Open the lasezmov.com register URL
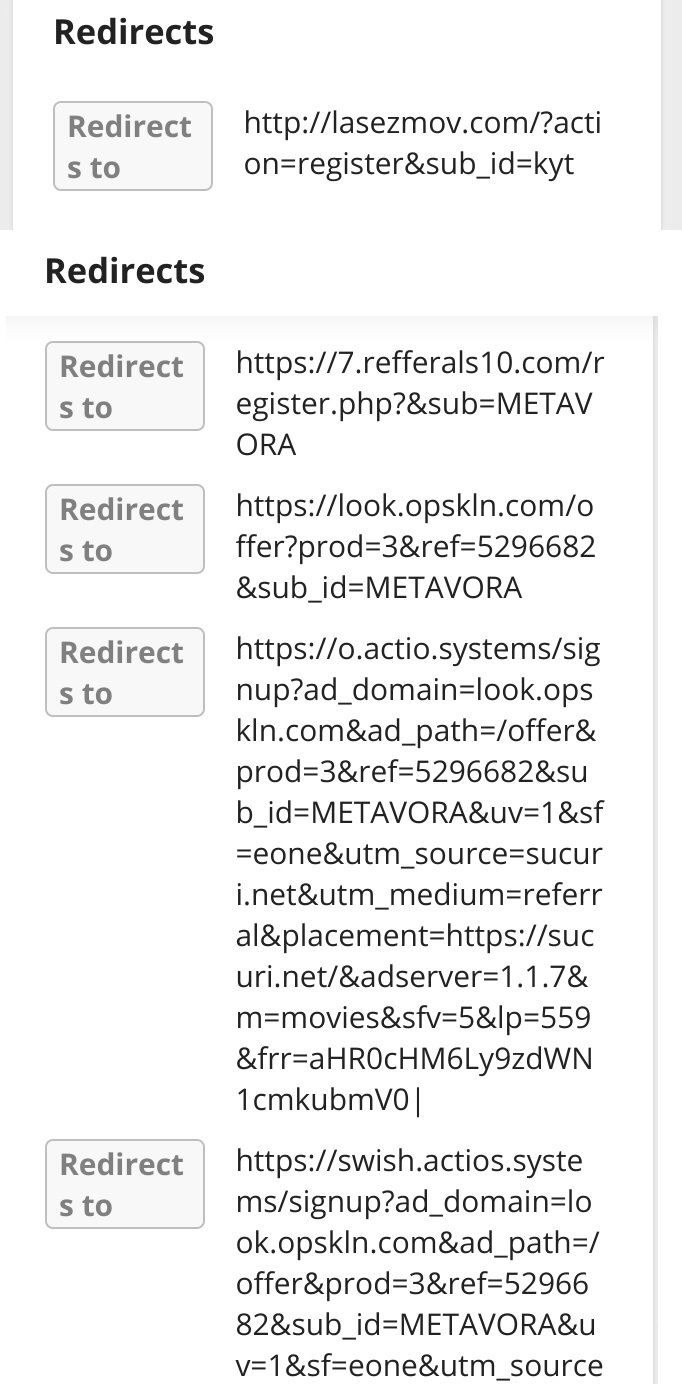Screen dimensions: 682x1384 point(422,144)
